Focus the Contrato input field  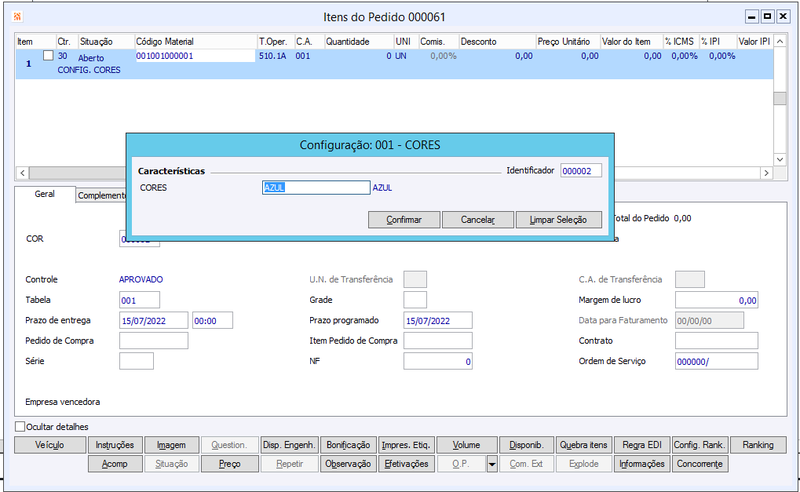pos(716,340)
